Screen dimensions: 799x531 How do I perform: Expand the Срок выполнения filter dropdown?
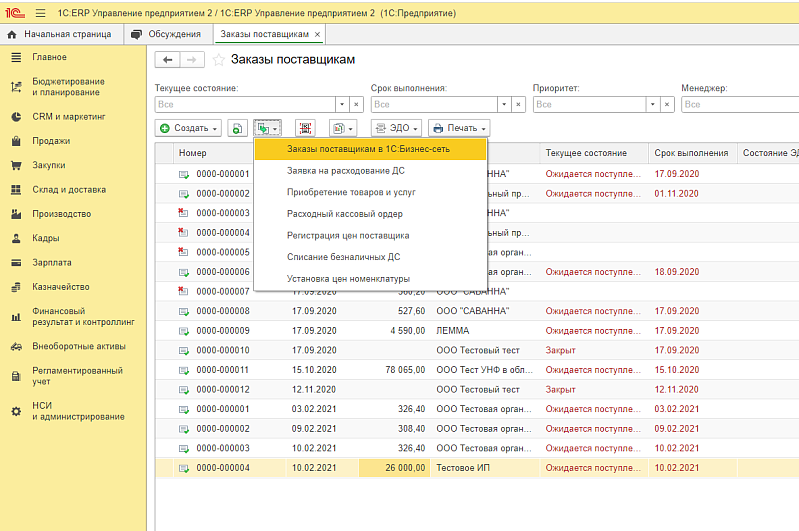coord(503,104)
